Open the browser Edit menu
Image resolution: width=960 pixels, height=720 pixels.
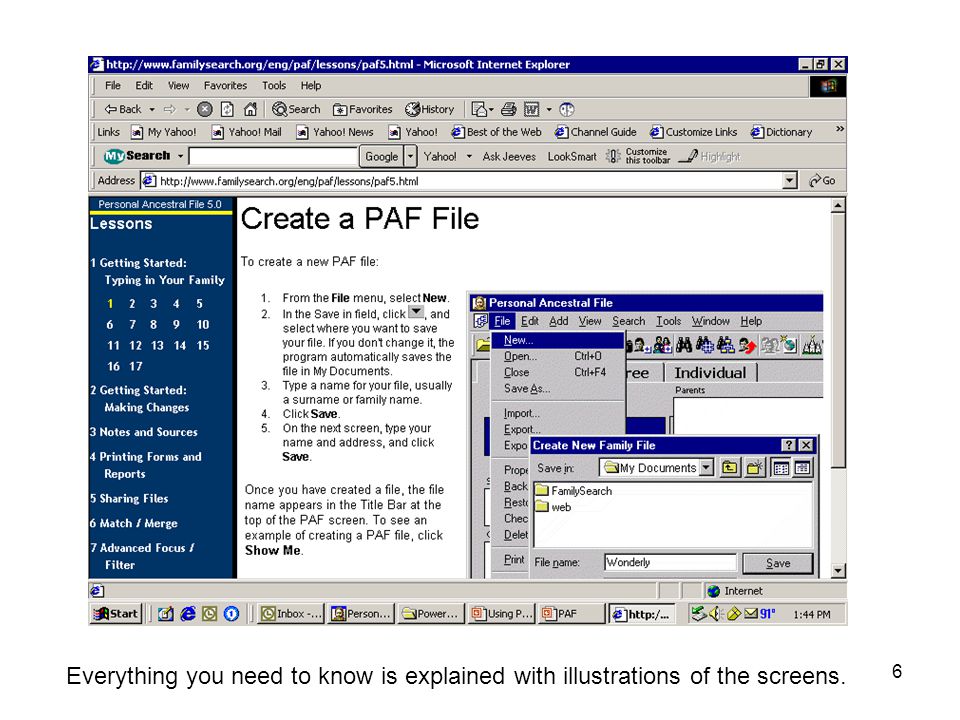pos(144,86)
